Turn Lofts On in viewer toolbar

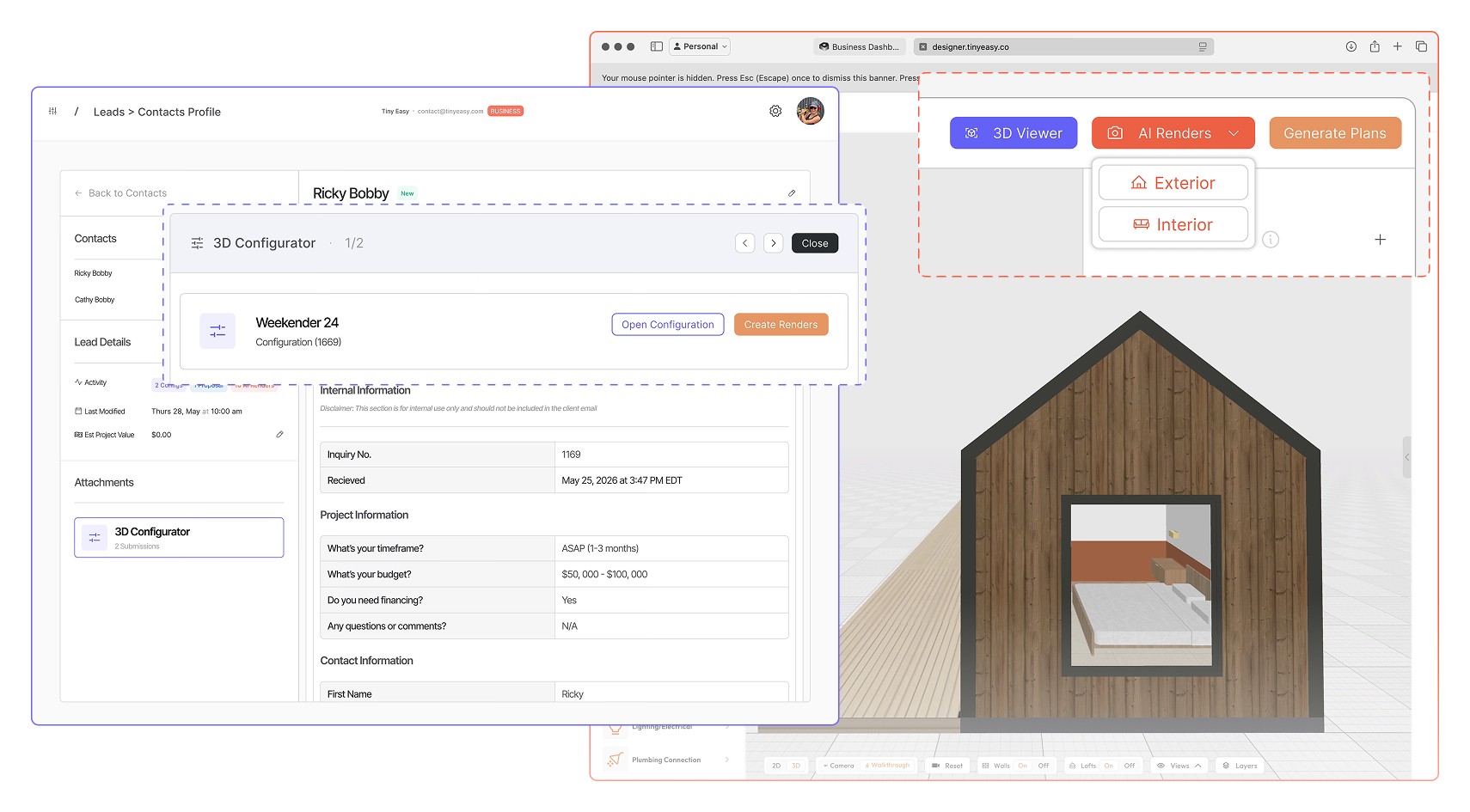(x=1108, y=766)
